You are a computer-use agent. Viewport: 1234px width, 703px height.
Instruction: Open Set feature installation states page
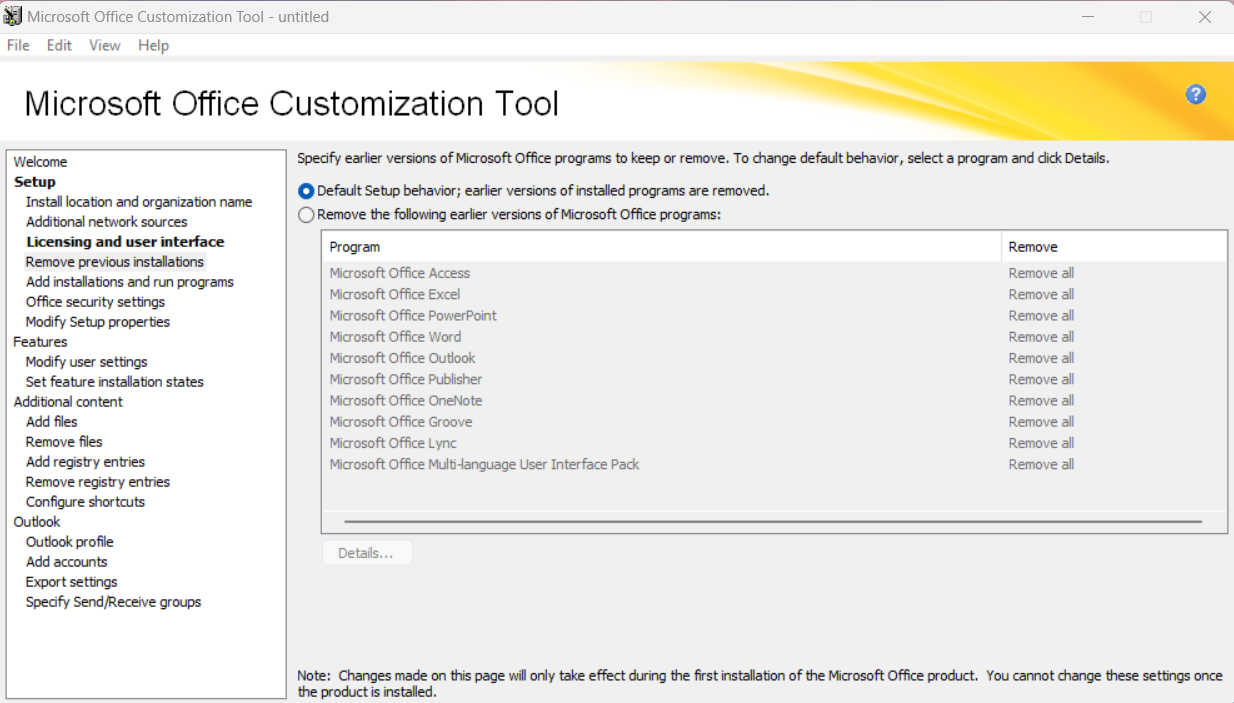pyautogui.click(x=114, y=382)
